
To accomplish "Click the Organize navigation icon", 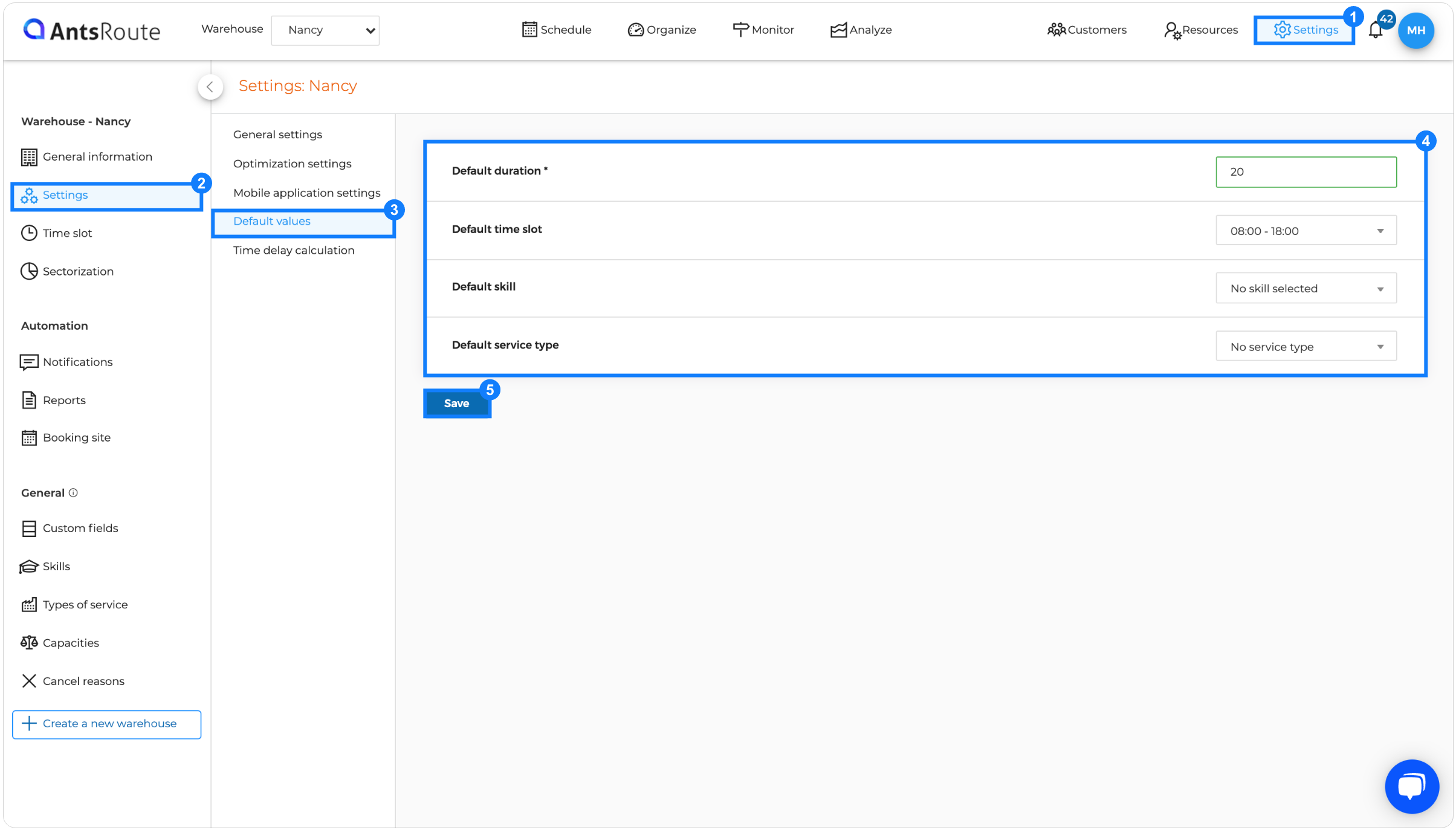I will [x=635, y=29].
